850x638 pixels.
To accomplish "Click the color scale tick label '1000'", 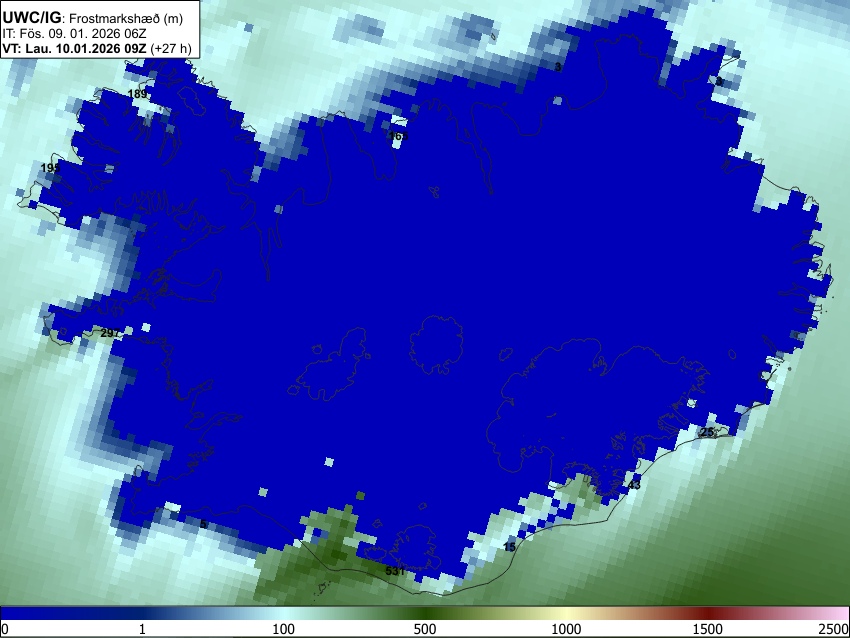I will pos(566,629).
